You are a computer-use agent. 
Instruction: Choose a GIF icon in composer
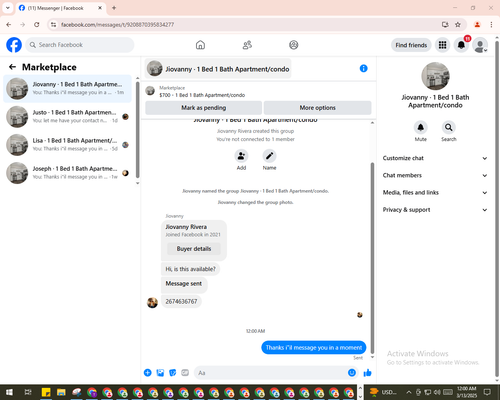point(185,373)
